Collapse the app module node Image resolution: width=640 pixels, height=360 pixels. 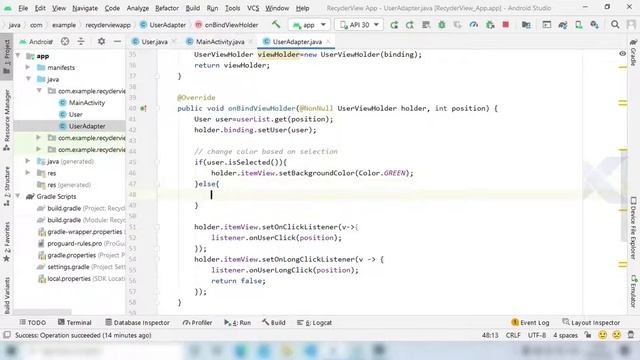[x=18, y=56]
